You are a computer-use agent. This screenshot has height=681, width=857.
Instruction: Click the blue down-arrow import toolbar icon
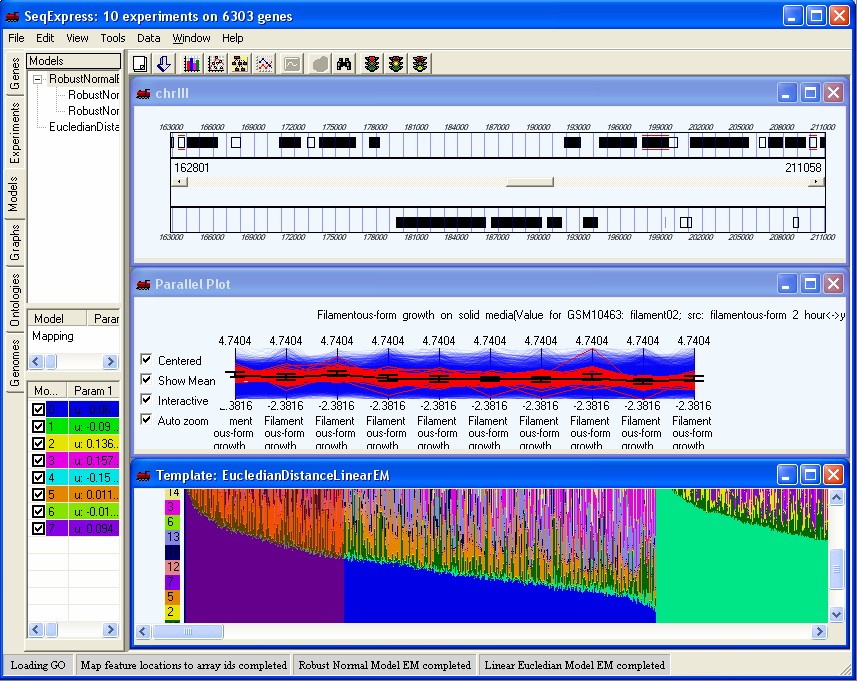[x=164, y=64]
